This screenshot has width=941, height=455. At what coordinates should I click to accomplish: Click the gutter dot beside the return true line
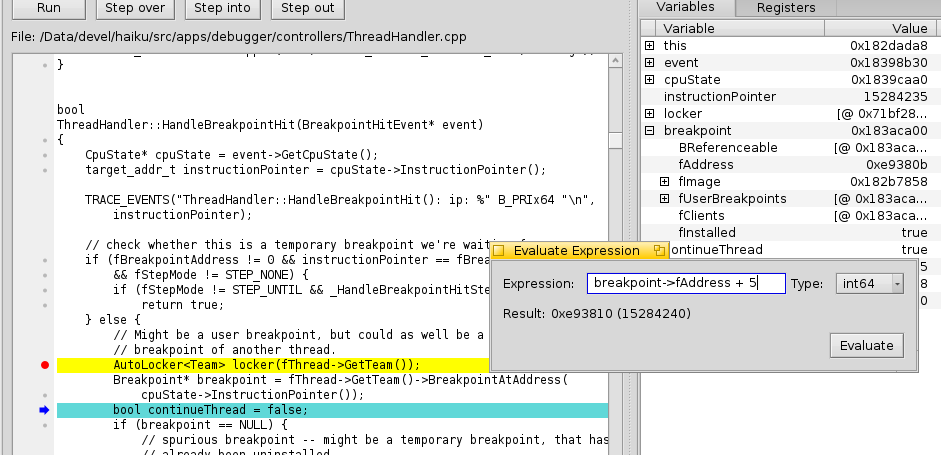(x=44, y=305)
